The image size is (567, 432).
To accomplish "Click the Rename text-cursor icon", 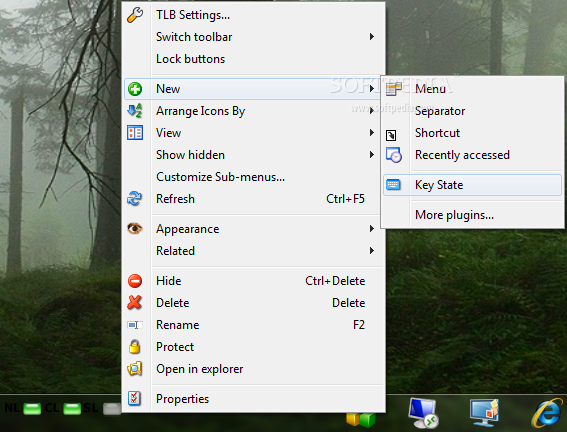I will pos(135,325).
